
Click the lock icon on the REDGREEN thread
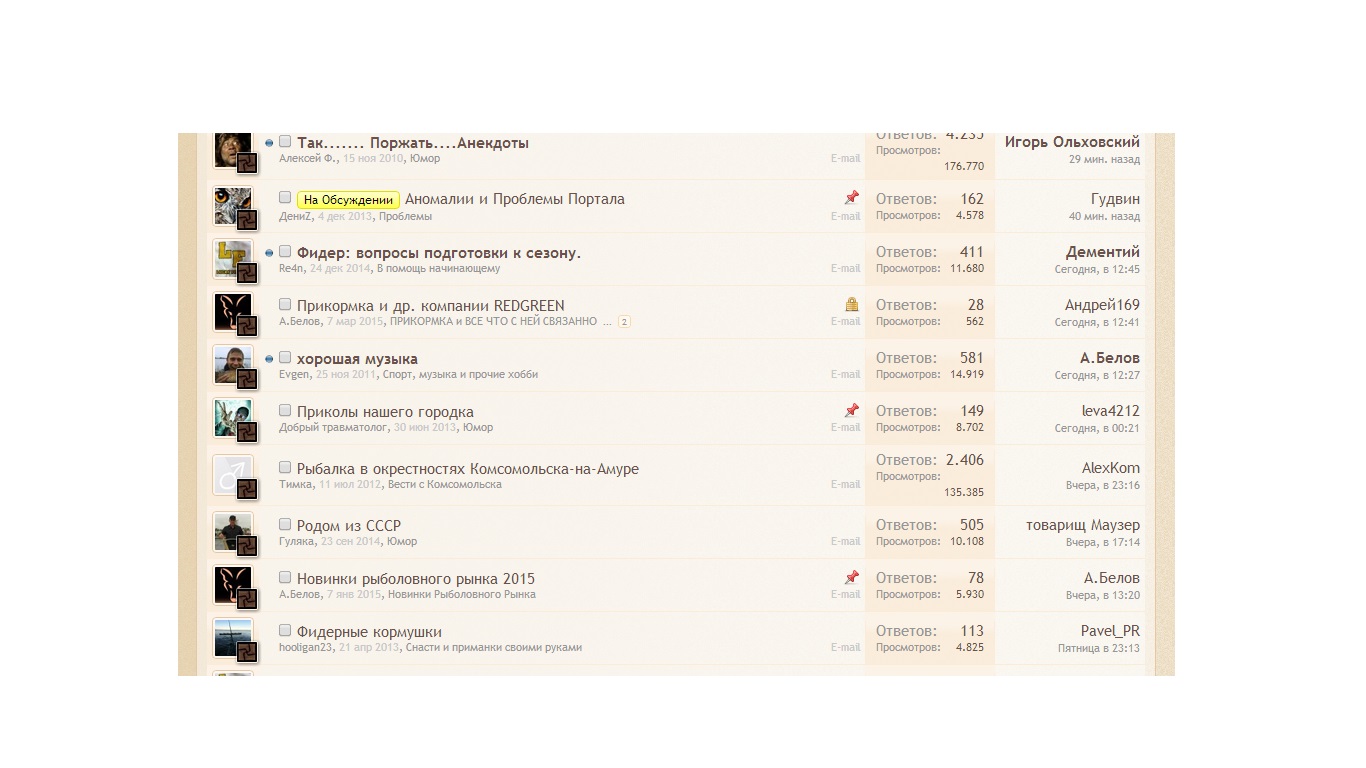(851, 304)
